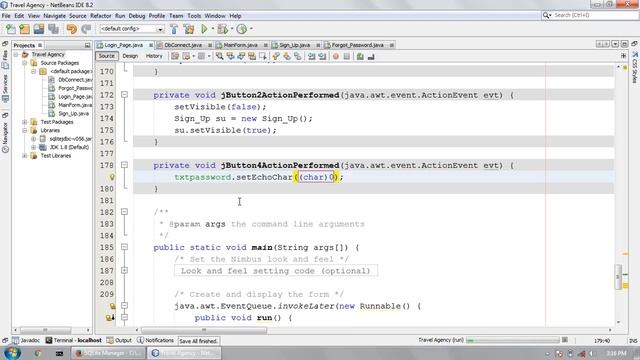Viewport: 640px width, 360px height.
Task: Select the sqlitejdbc jar library node
Action: (x=70, y=139)
